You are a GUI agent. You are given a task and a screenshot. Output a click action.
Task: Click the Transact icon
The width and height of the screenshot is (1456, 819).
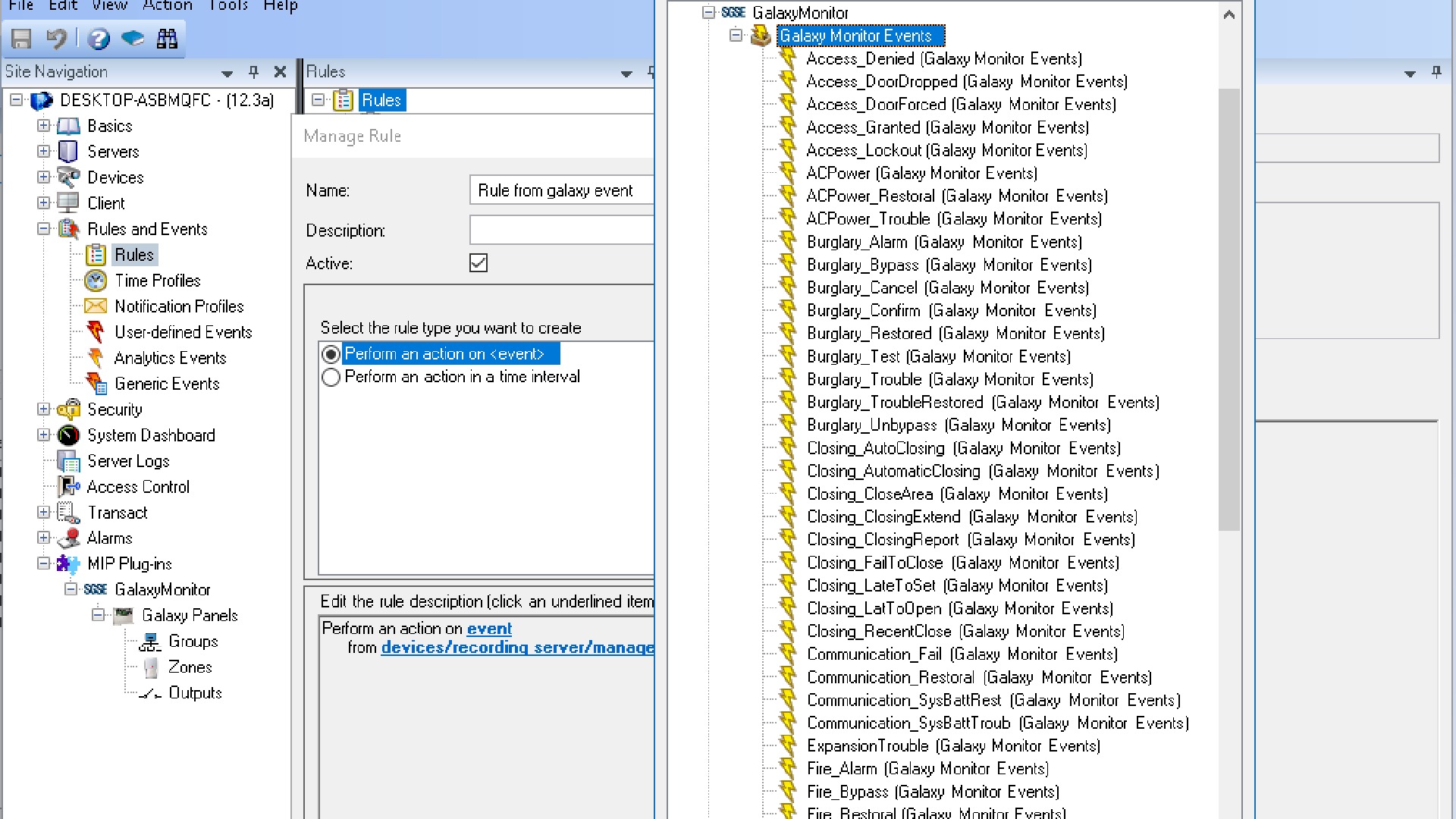[68, 513]
